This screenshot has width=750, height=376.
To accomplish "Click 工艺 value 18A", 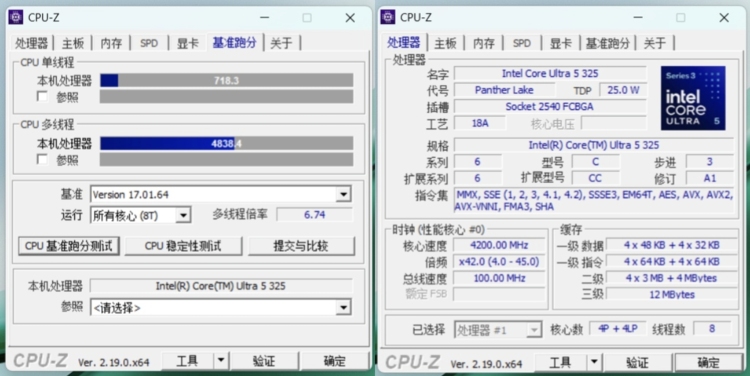I will click(x=480, y=123).
